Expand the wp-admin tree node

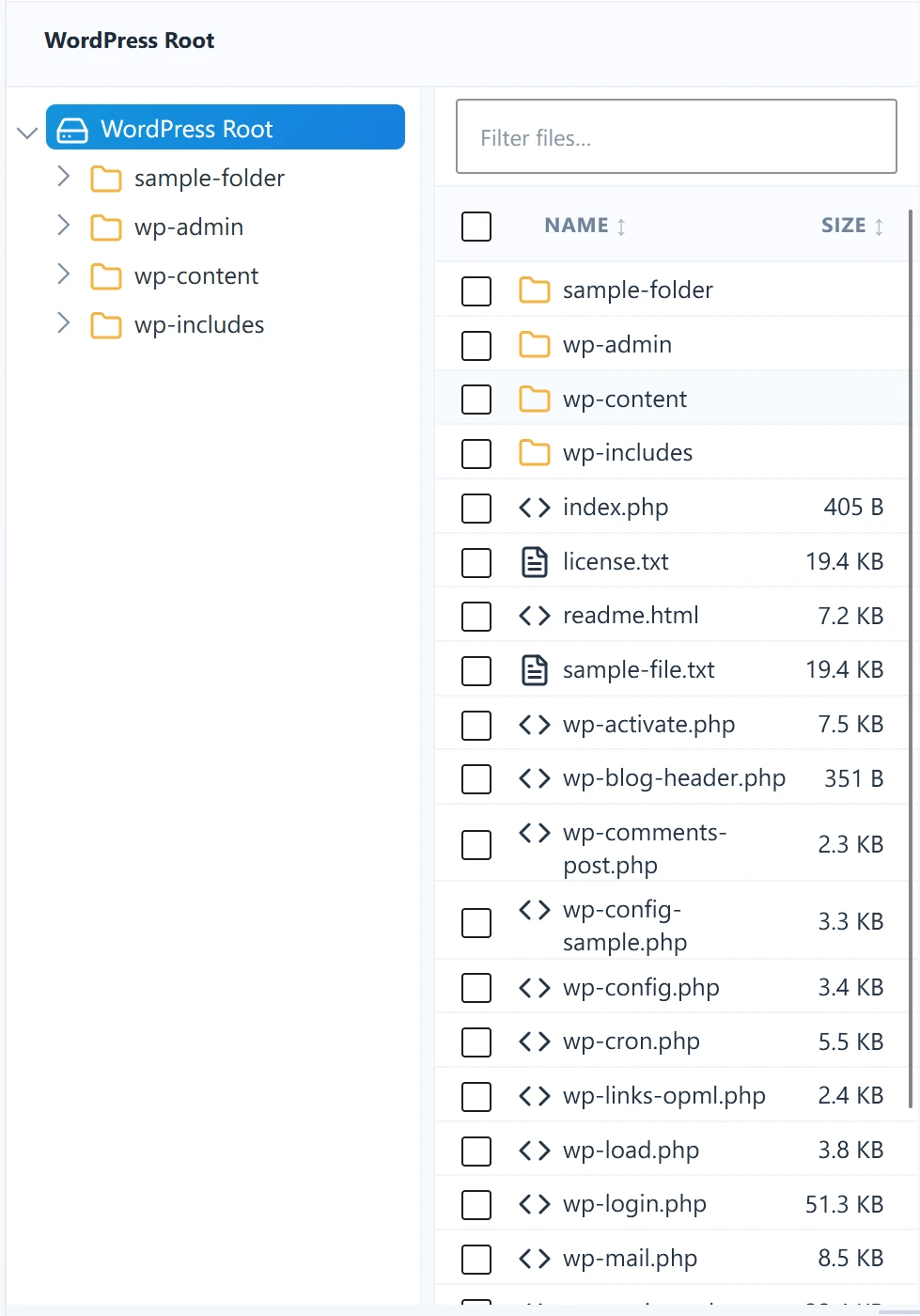tap(63, 225)
